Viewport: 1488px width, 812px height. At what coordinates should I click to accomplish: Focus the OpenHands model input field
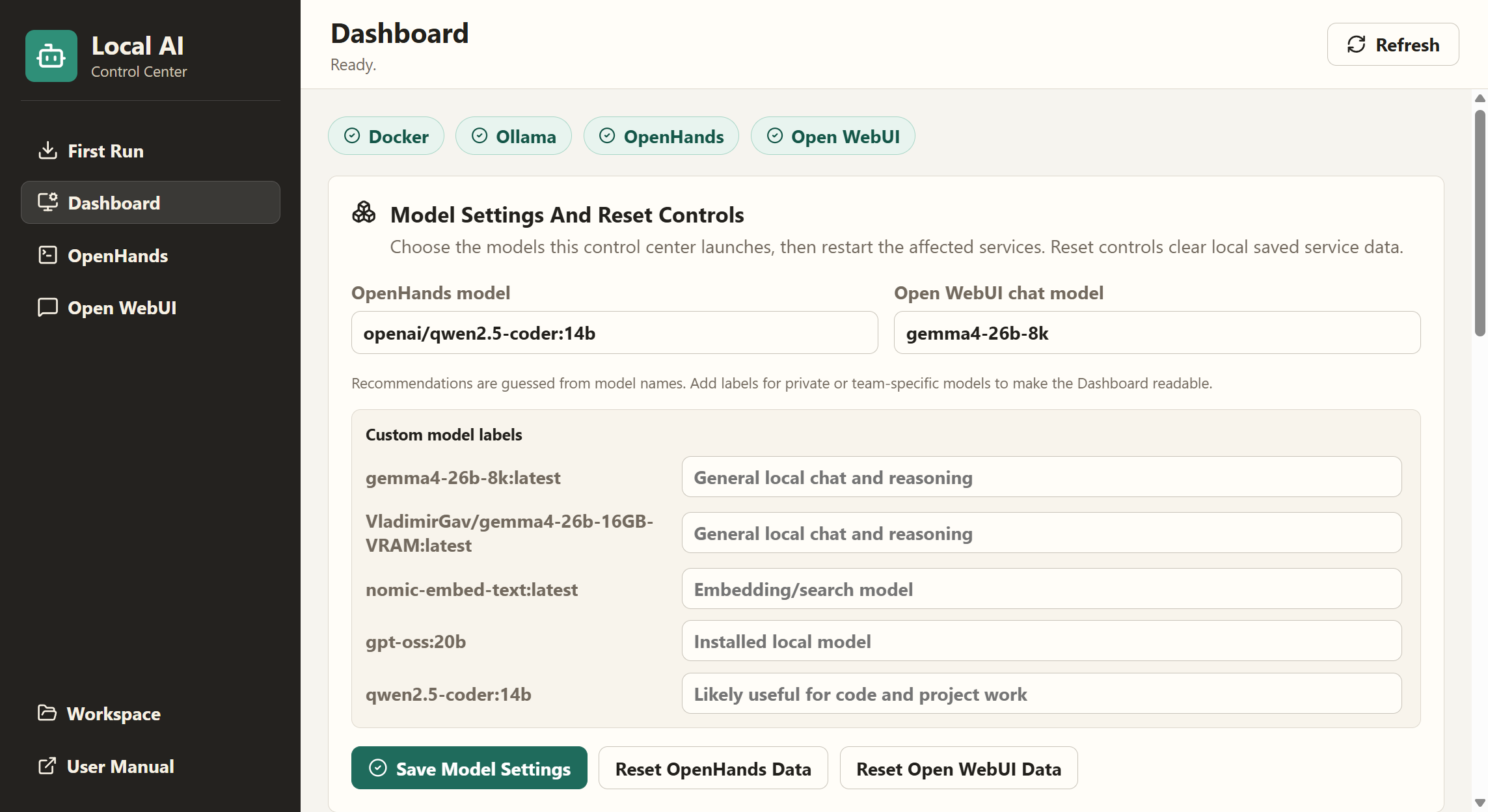614,332
